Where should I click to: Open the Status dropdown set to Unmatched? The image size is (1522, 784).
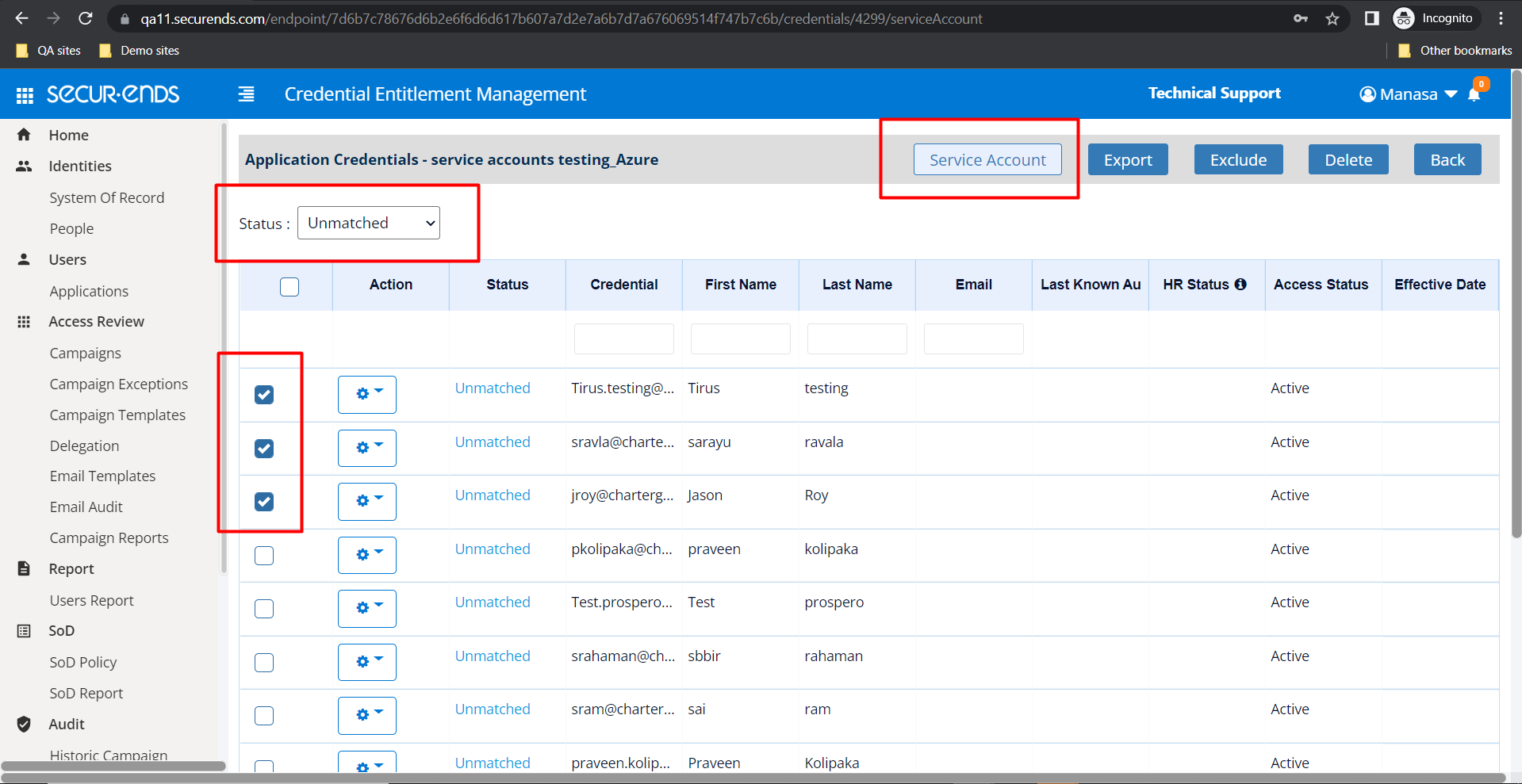click(368, 223)
